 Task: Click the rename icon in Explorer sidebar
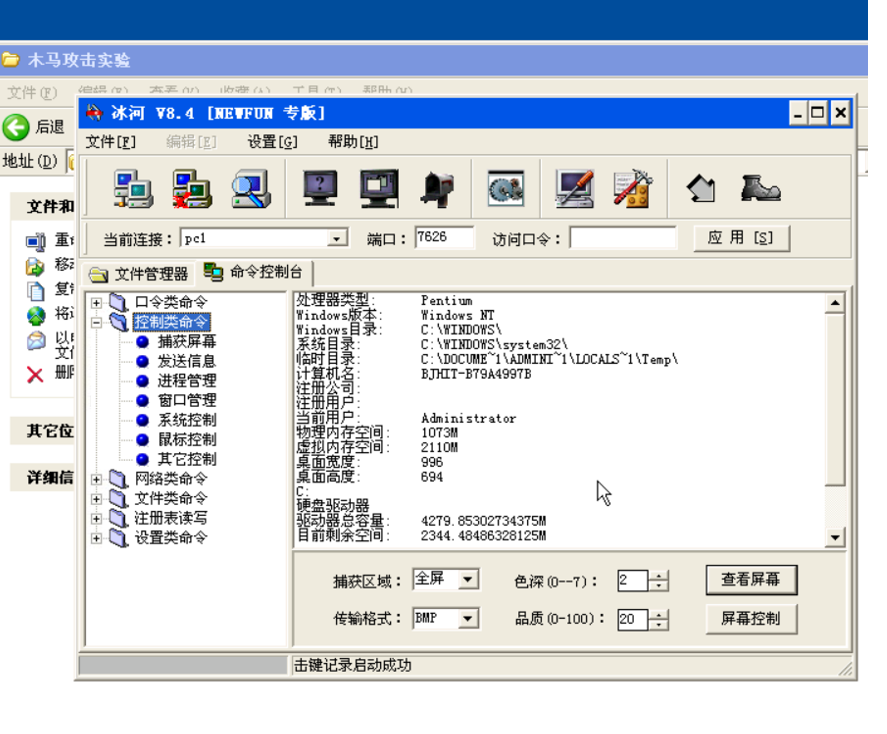coord(35,242)
